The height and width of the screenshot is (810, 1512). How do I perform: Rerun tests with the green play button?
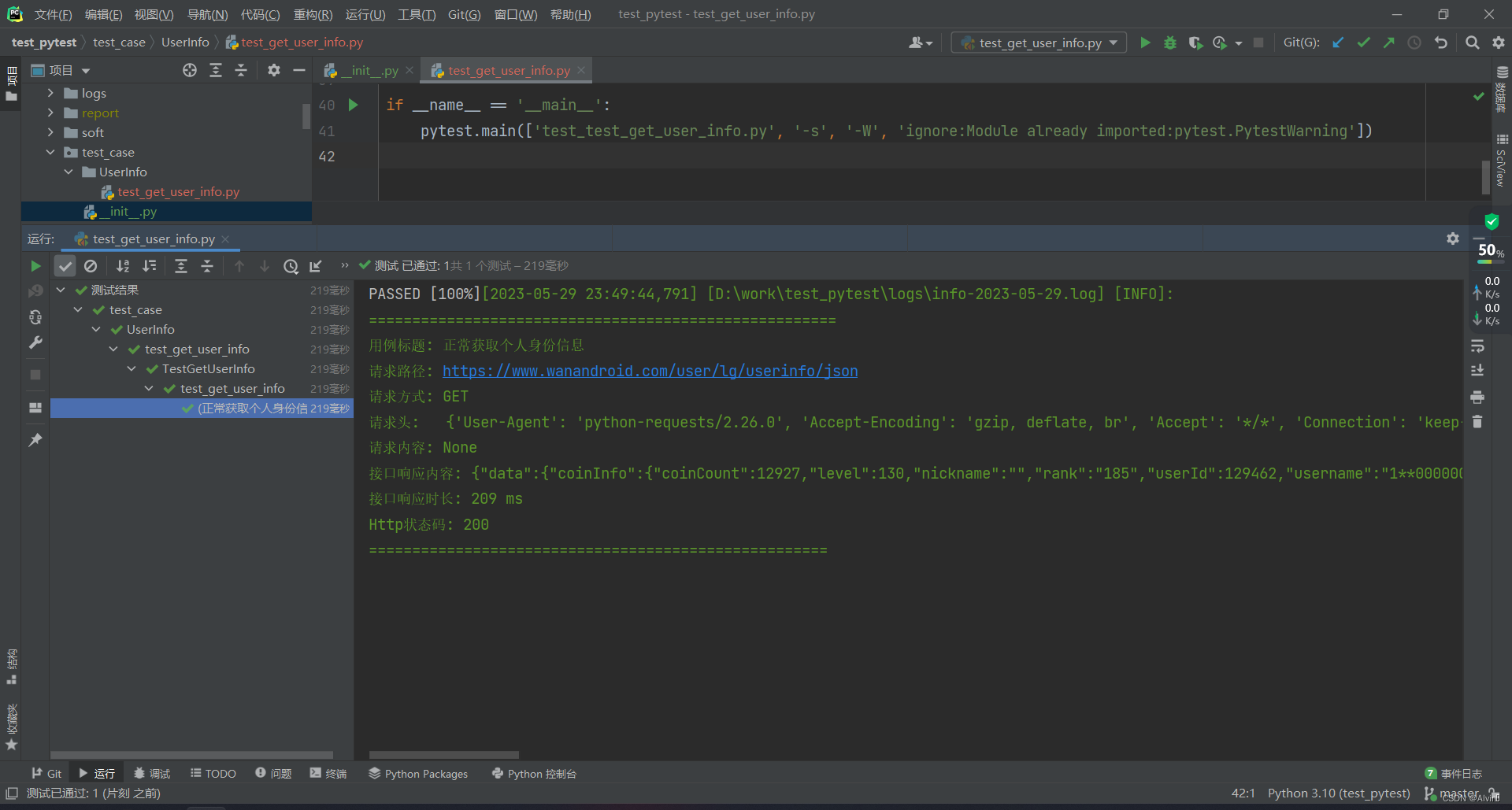click(x=35, y=265)
